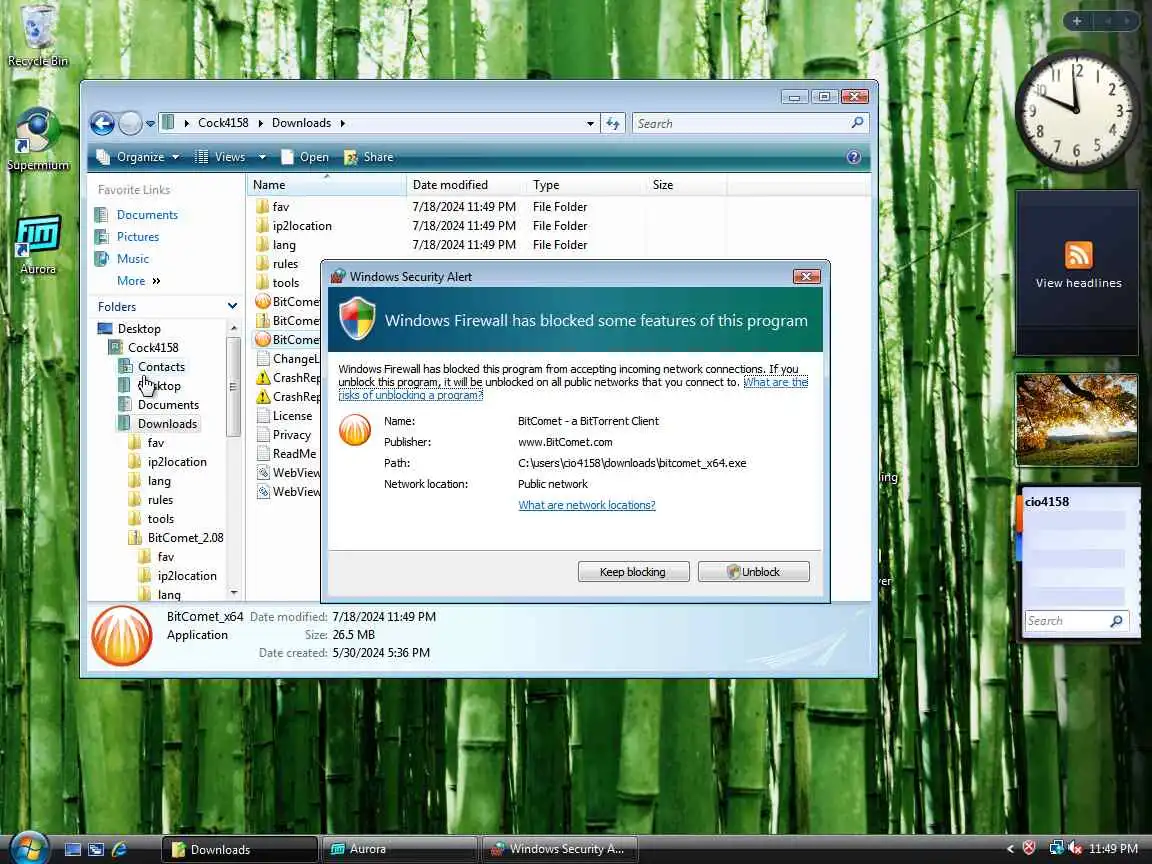Click Show Desktop quick launch icon

[x=73, y=849]
